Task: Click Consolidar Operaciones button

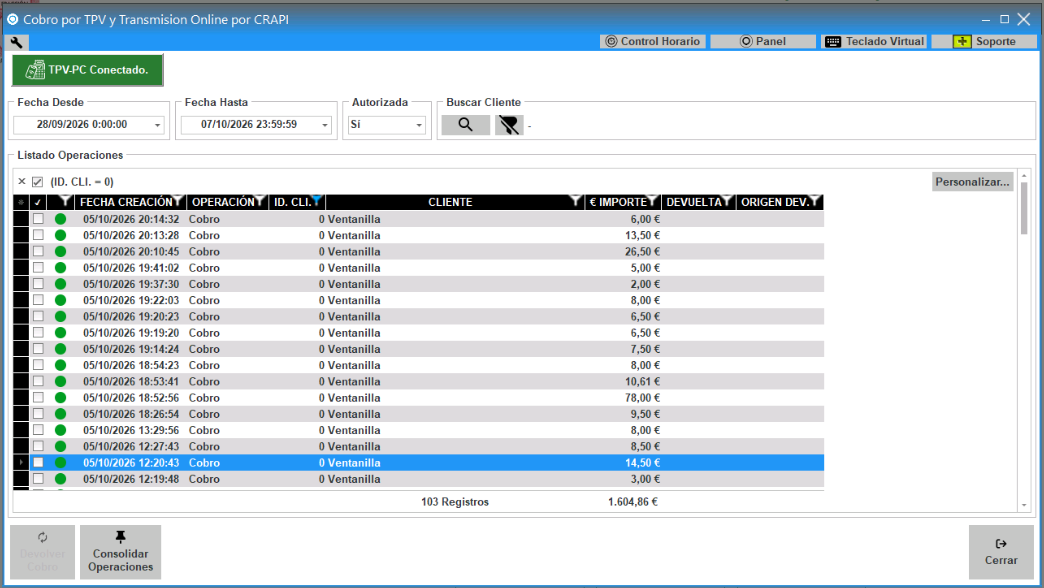Action: 121,552
